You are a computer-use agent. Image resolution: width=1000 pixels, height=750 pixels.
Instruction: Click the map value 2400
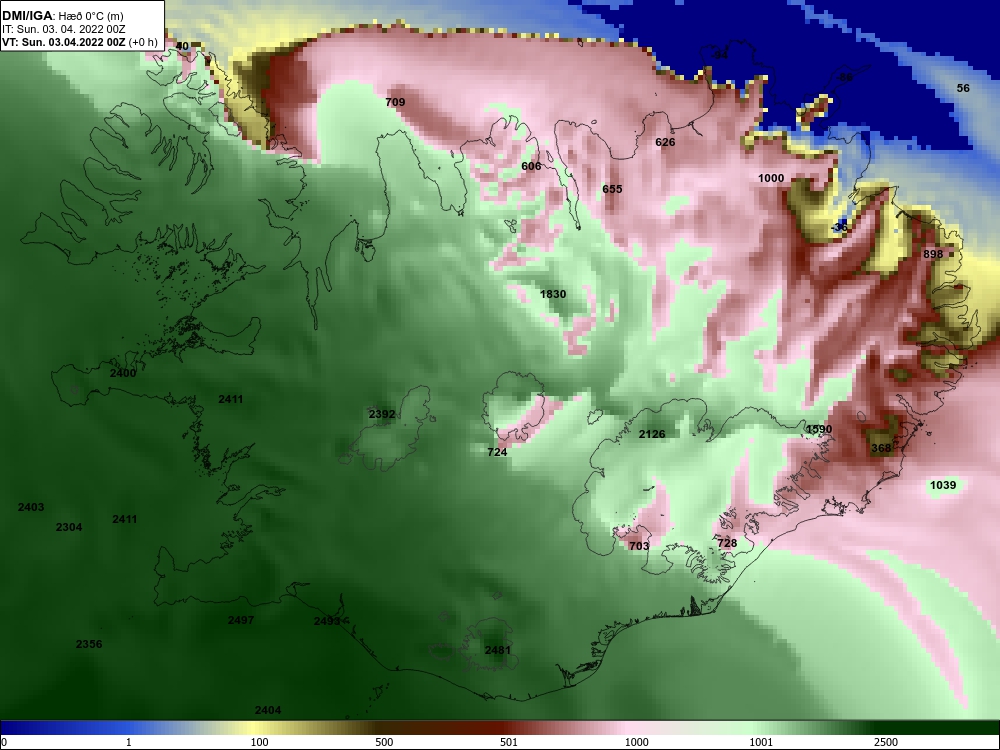(123, 374)
